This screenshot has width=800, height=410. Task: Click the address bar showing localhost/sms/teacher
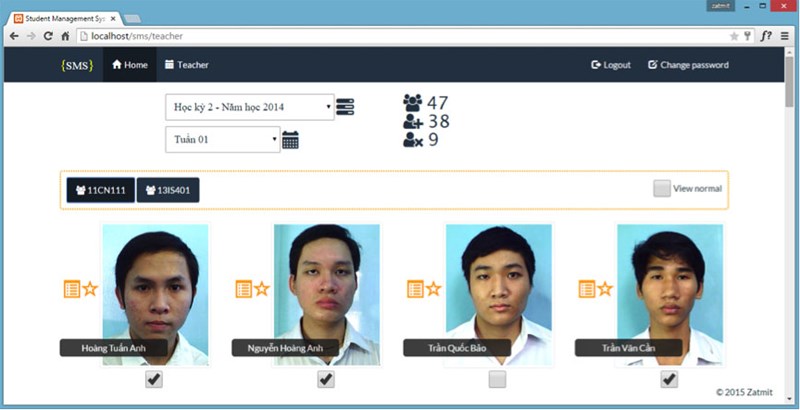click(400, 36)
